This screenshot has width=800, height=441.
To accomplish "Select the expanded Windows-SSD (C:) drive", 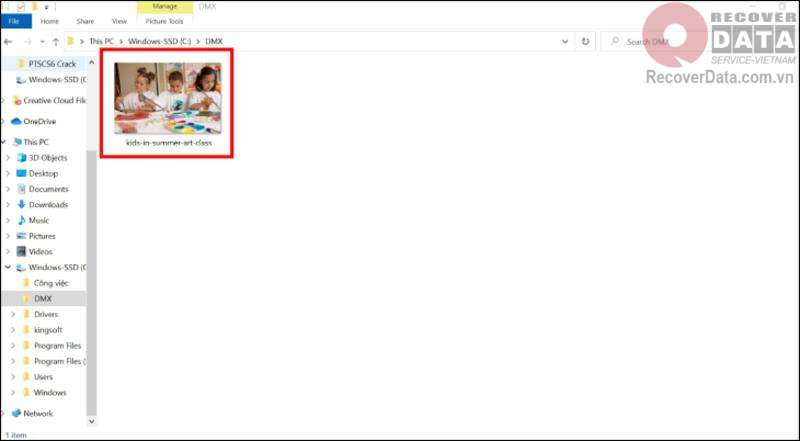I will point(56,267).
